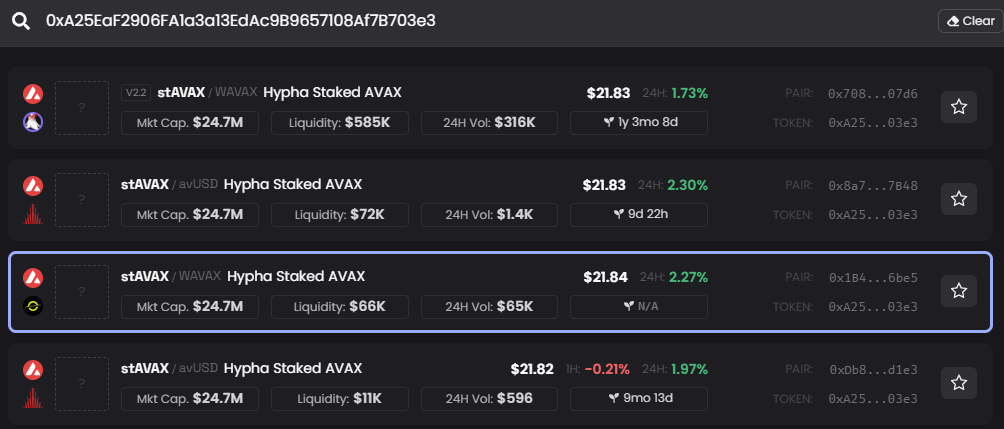Star the stAVAX pair with $72K liquidity
This screenshot has width=1004, height=429.
point(958,199)
